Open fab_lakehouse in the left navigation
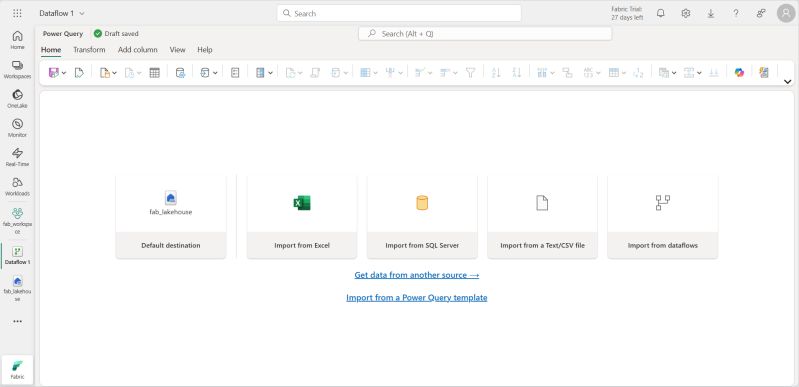The height and width of the screenshot is (387, 799). tap(17, 289)
